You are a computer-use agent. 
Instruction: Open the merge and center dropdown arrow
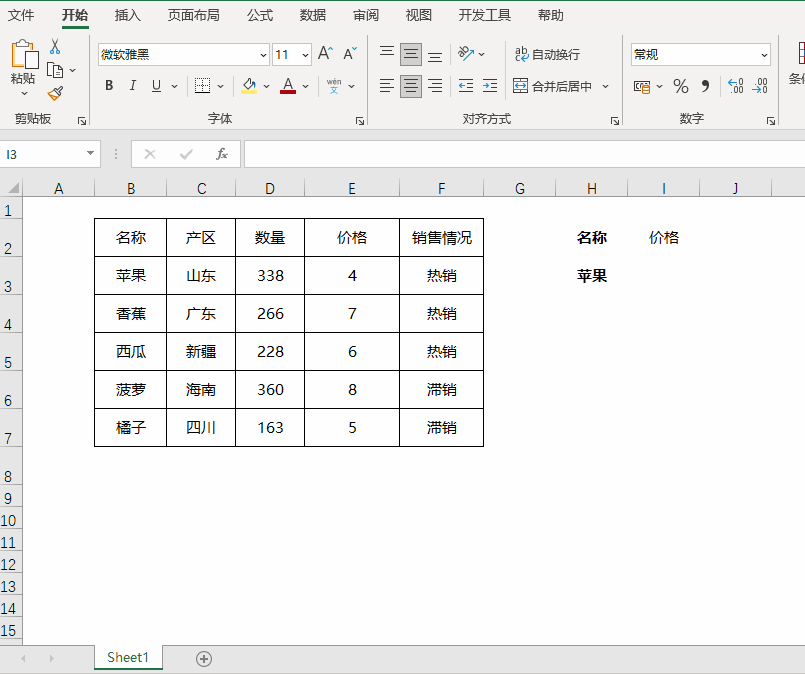(x=606, y=86)
